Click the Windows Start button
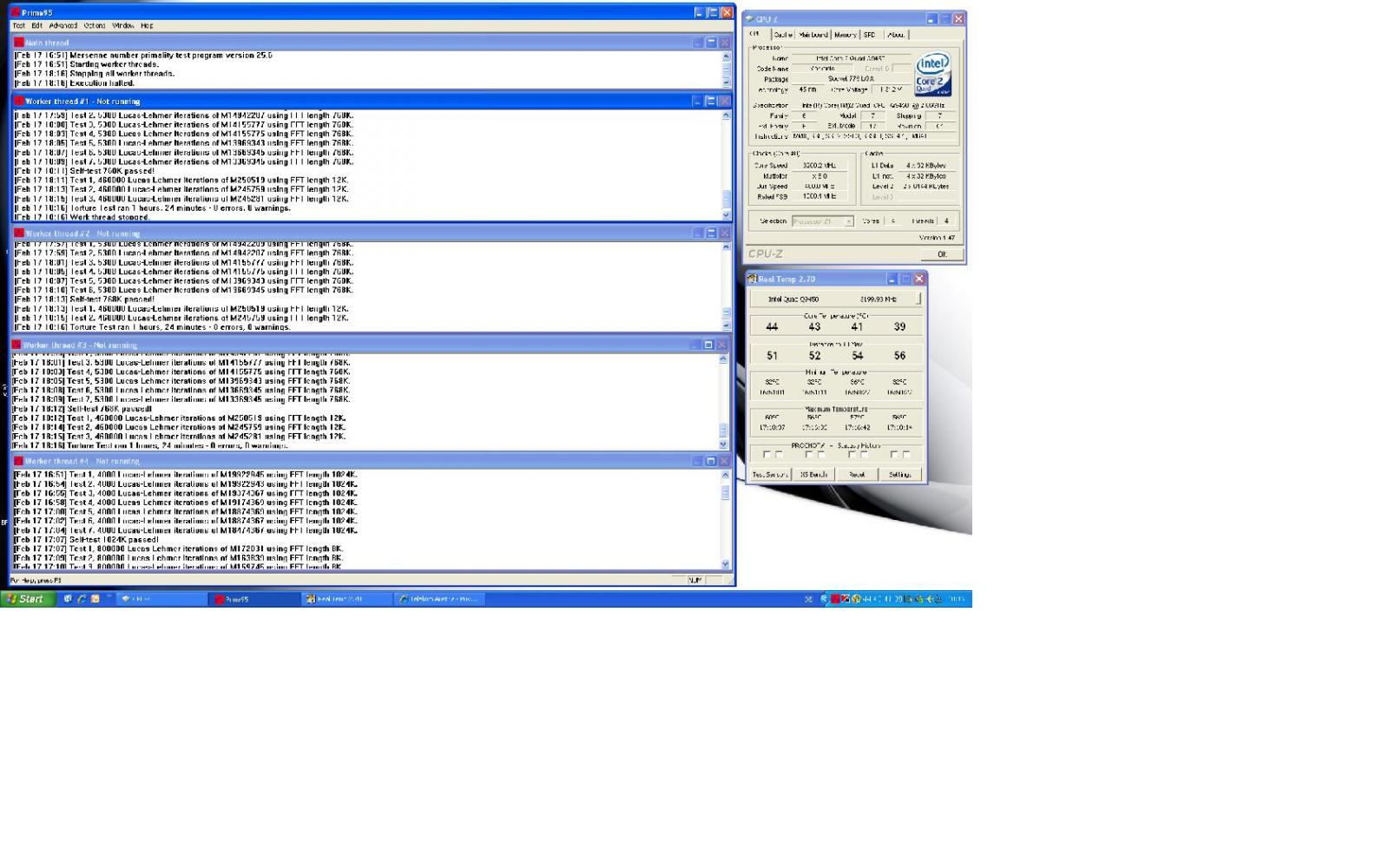The height and width of the screenshot is (868, 1389). coord(28,599)
